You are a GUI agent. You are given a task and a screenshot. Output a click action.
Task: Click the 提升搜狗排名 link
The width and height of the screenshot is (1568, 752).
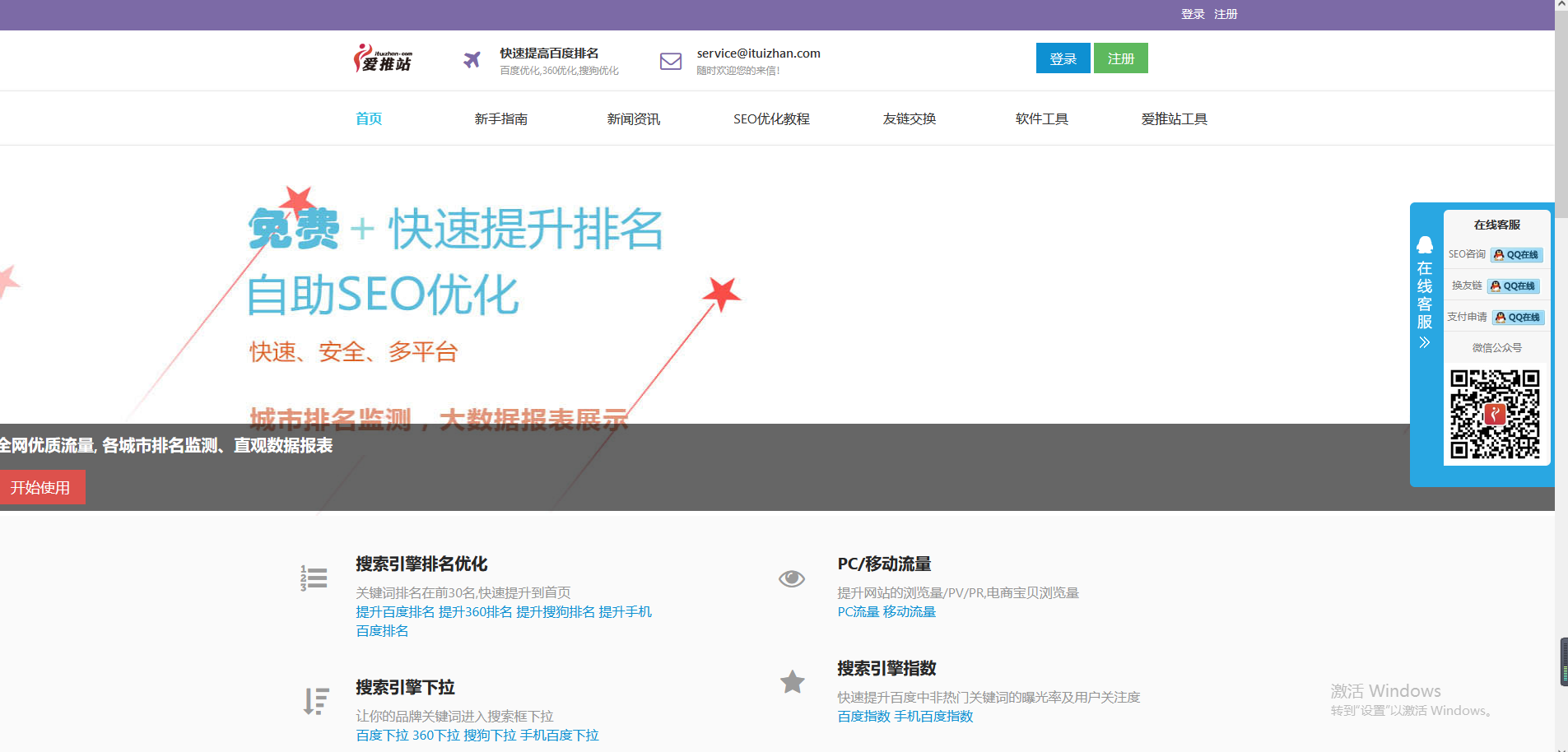click(x=556, y=611)
